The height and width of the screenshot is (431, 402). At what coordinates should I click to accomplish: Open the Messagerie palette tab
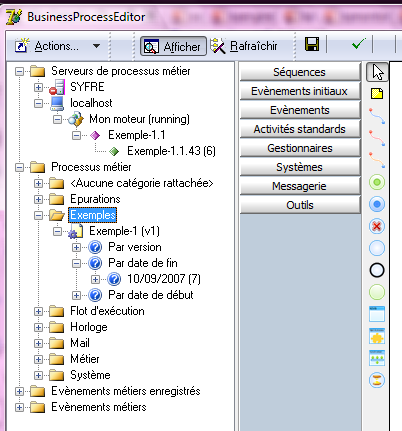(300, 186)
